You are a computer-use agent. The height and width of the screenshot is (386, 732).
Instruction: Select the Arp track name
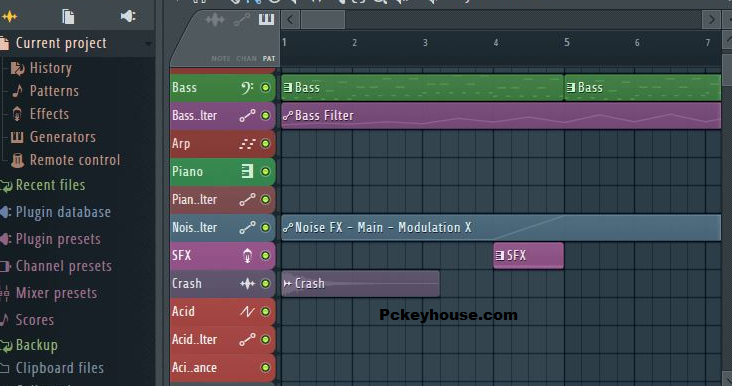181,143
